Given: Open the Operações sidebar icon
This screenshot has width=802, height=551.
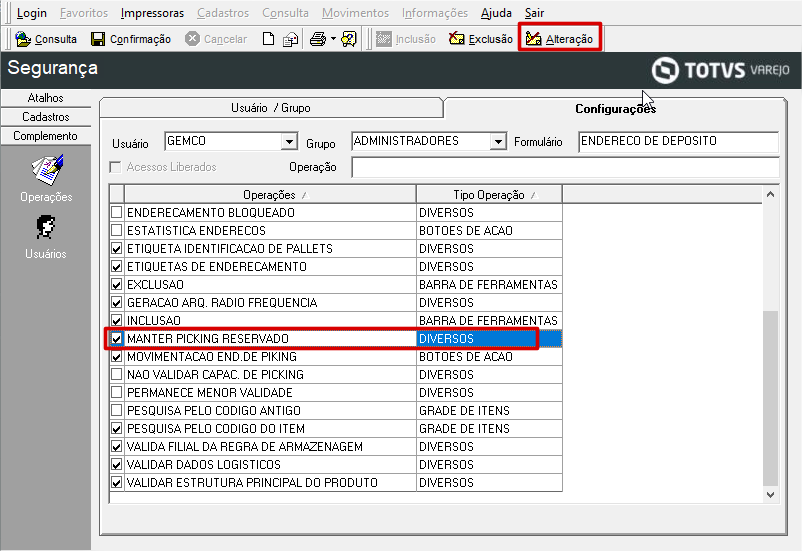Looking at the screenshot, I should pyautogui.click(x=47, y=170).
